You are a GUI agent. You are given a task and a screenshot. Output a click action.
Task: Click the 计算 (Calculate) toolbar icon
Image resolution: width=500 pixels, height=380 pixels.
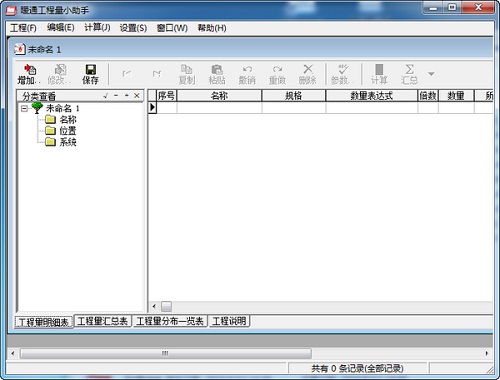pos(379,74)
